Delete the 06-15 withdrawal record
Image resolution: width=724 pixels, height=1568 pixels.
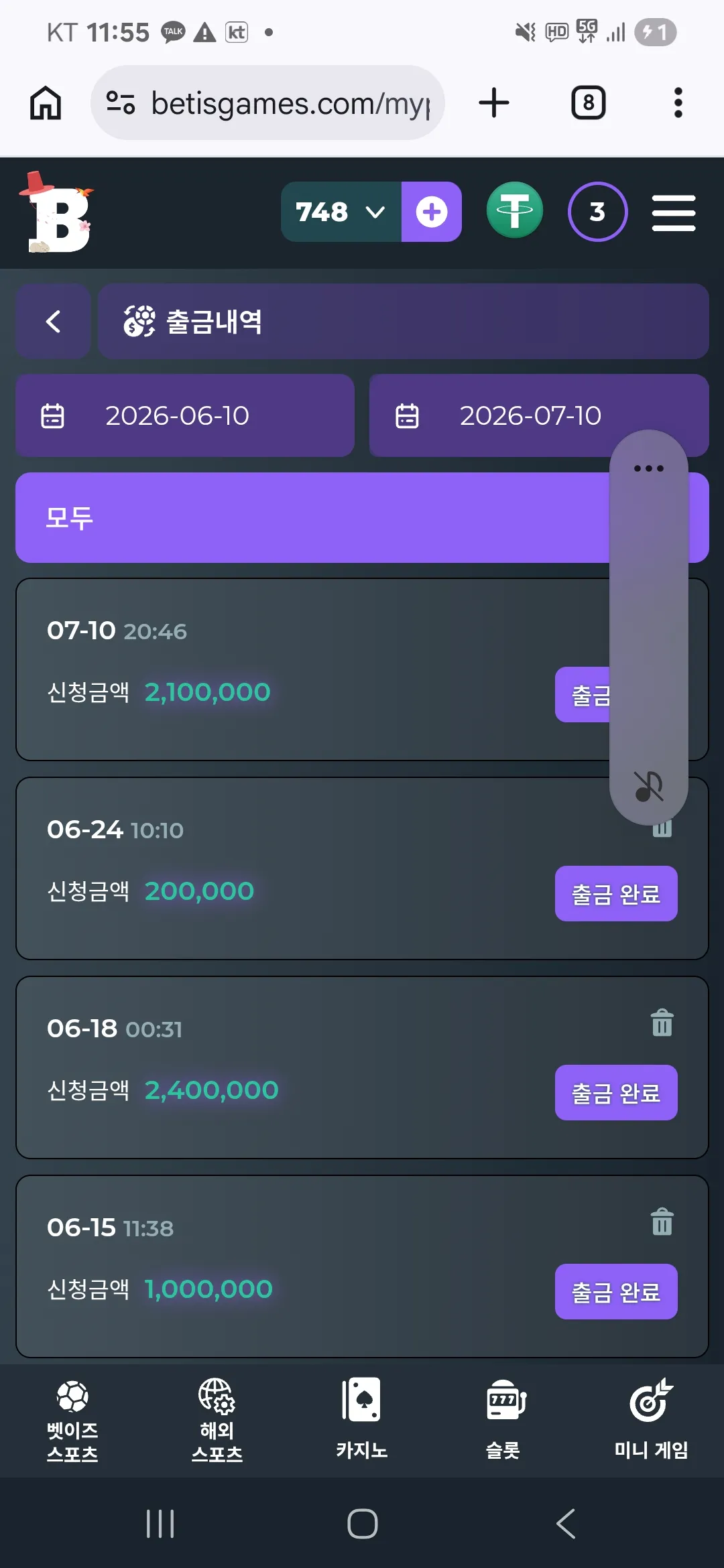click(662, 1222)
